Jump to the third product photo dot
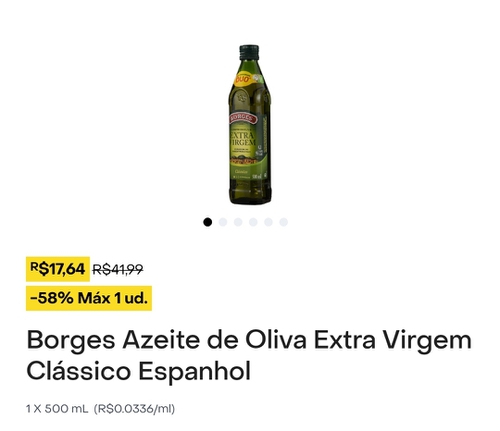This screenshot has width=500, height=431. click(238, 222)
